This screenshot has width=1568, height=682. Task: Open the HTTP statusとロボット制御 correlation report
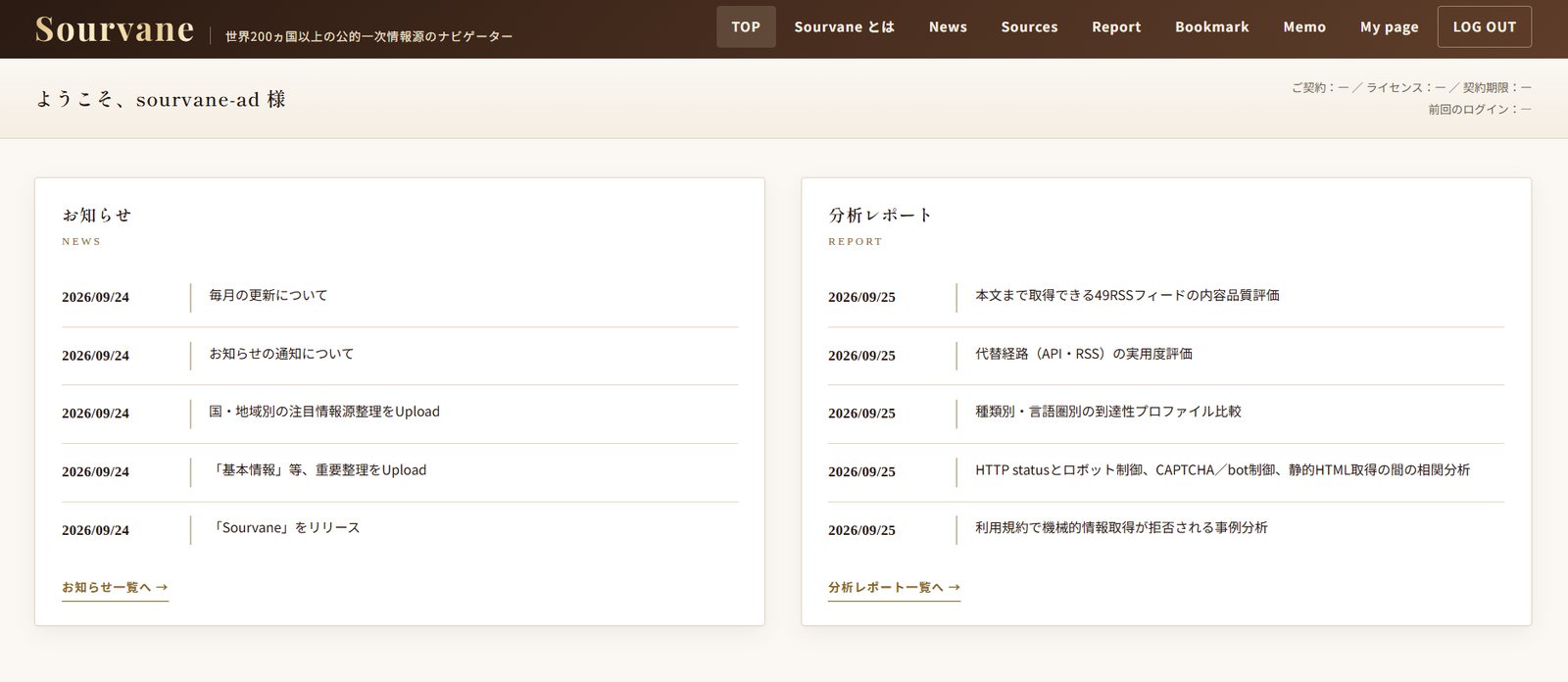click(x=1222, y=470)
